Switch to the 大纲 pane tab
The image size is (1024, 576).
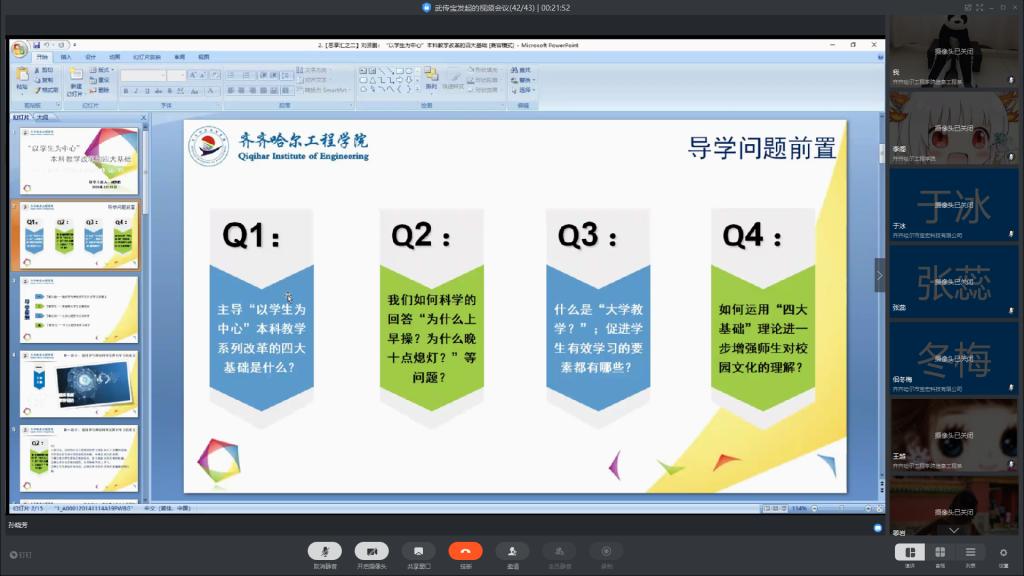click(x=42, y=117)
